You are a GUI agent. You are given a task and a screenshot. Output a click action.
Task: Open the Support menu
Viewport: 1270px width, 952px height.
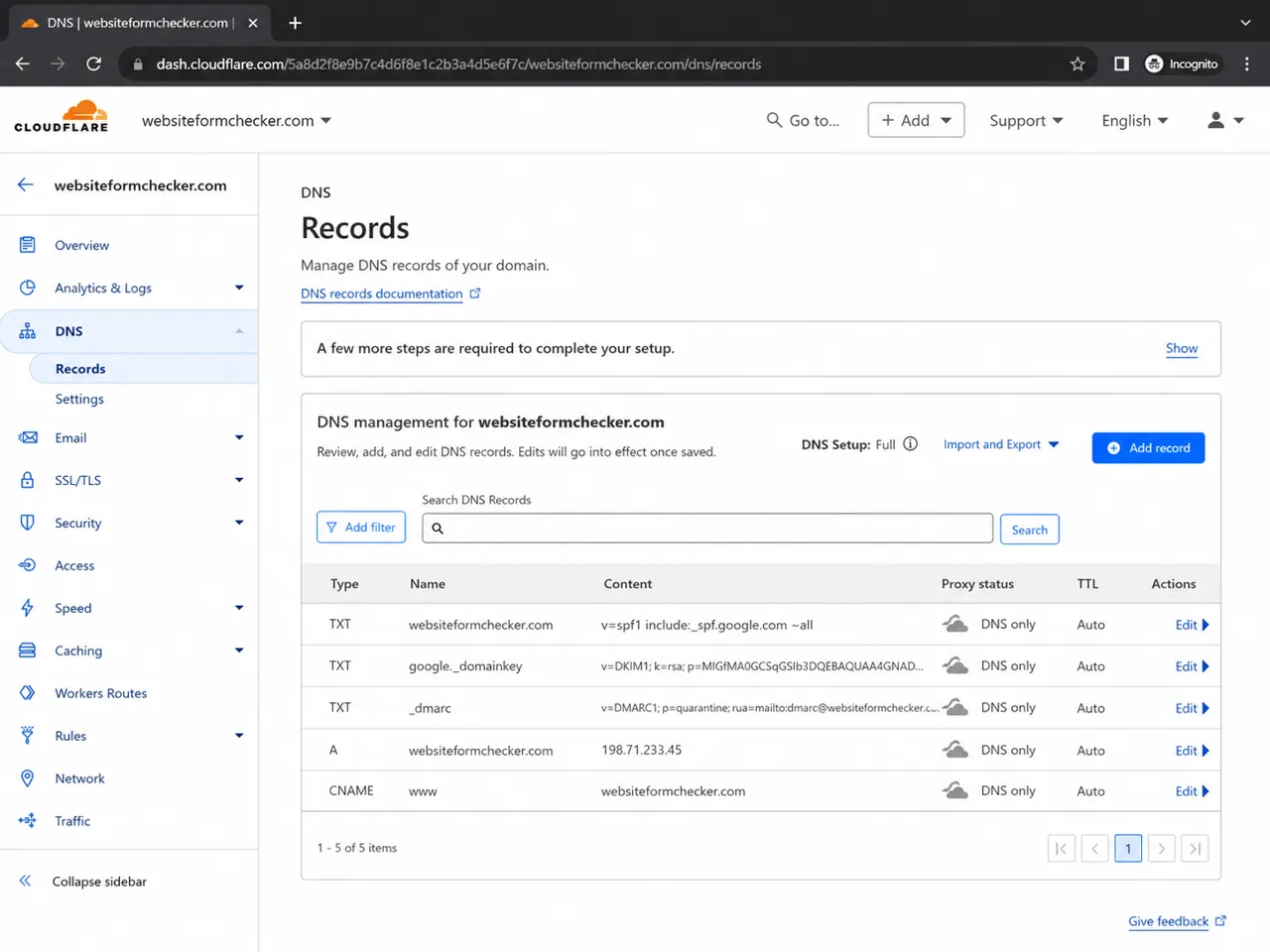point(1026,120)
